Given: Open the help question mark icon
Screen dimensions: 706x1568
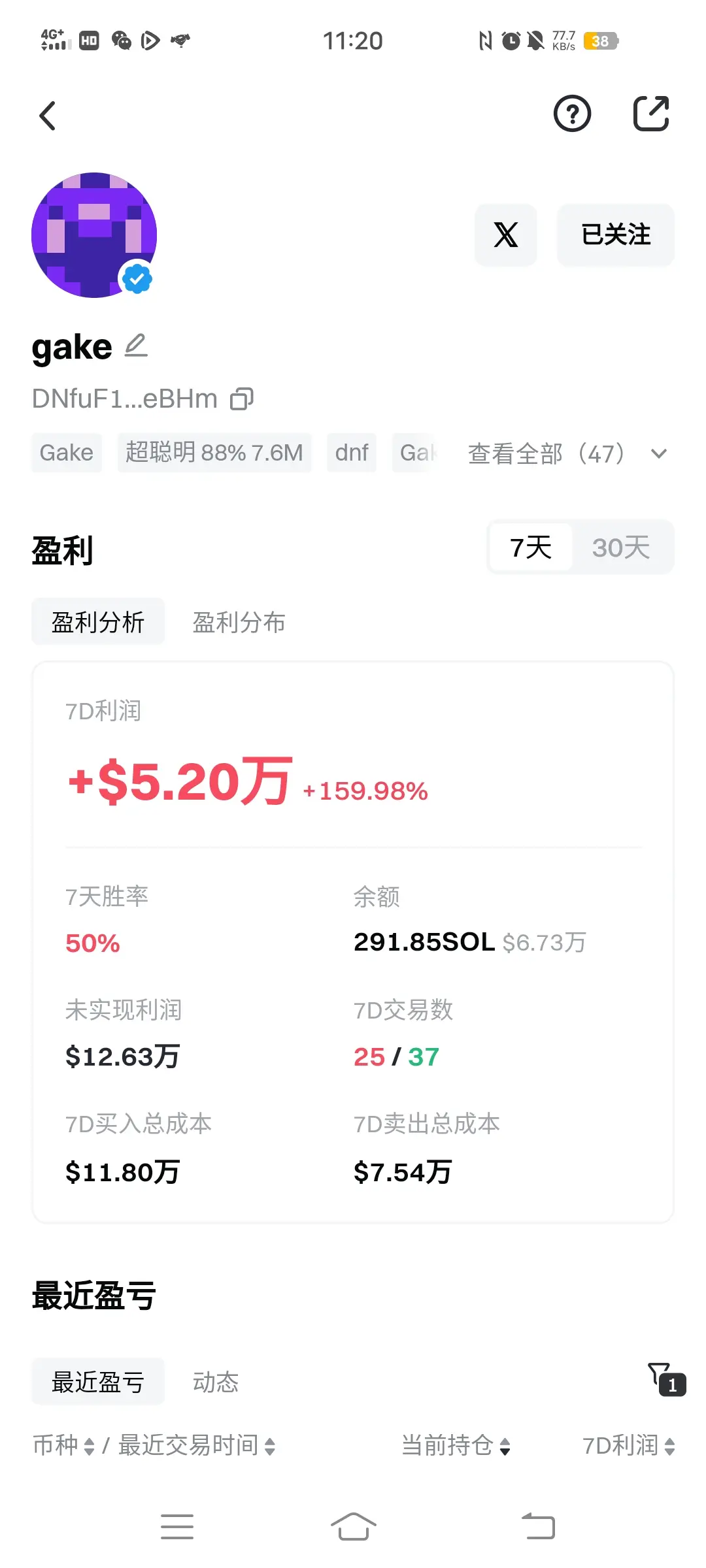Looking at the screenshot, I should [572, 114].
